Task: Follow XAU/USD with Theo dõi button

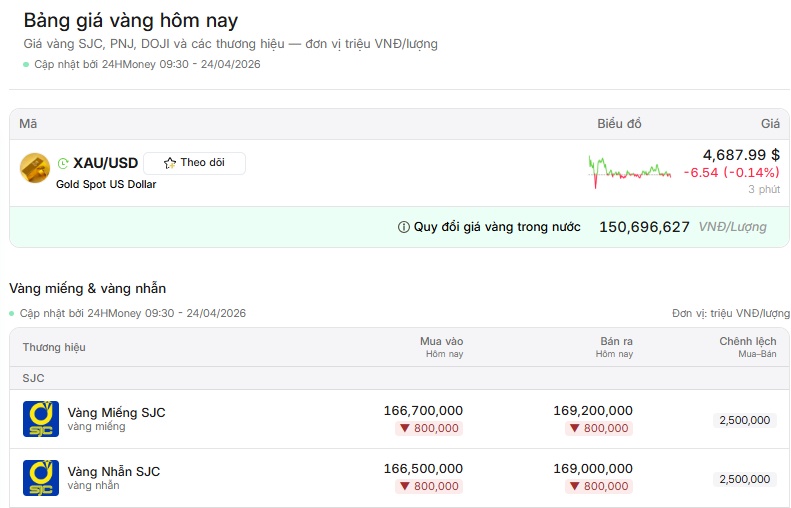Action: [195, 163]
